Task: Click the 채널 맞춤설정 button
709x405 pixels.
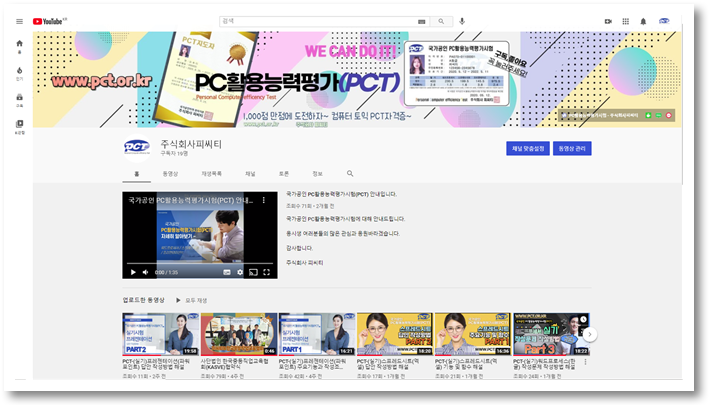Action: 528,148
